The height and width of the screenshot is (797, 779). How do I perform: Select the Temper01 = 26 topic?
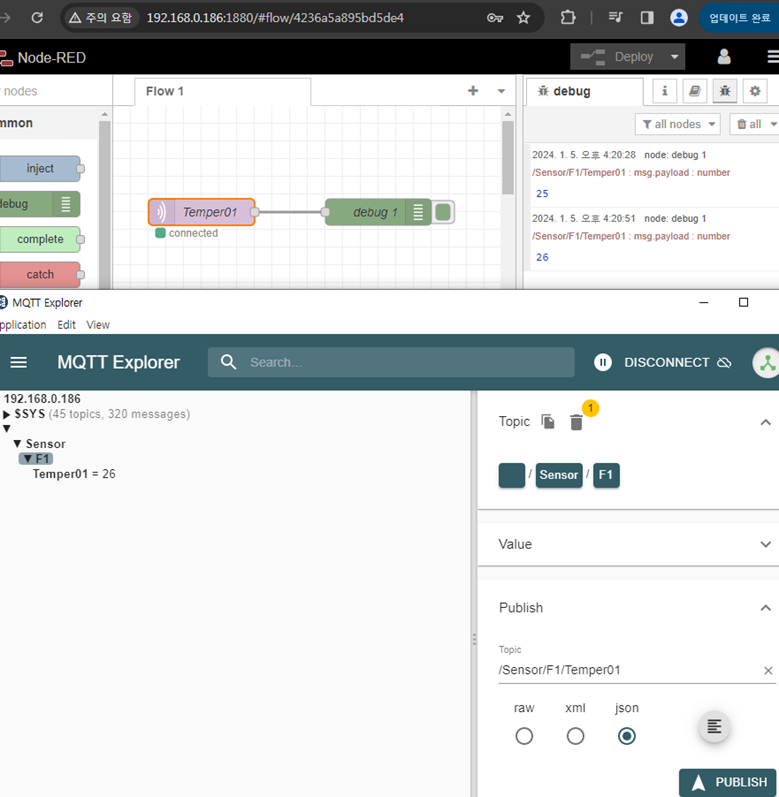tap(74, 474)
